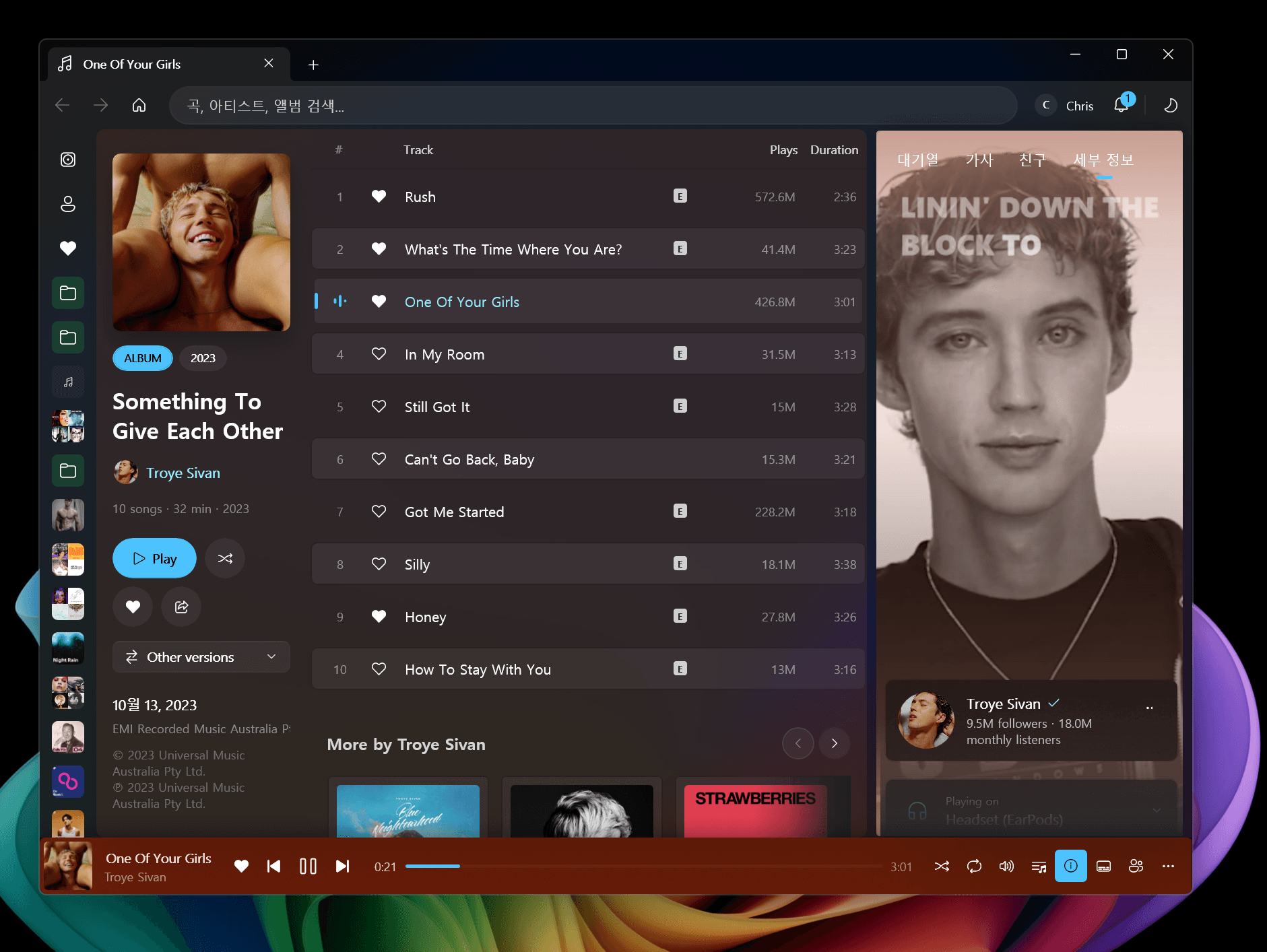This screenshot has height=952, width=1267.
Task: Open more options in the player bar
Action: coord(1168,866)
